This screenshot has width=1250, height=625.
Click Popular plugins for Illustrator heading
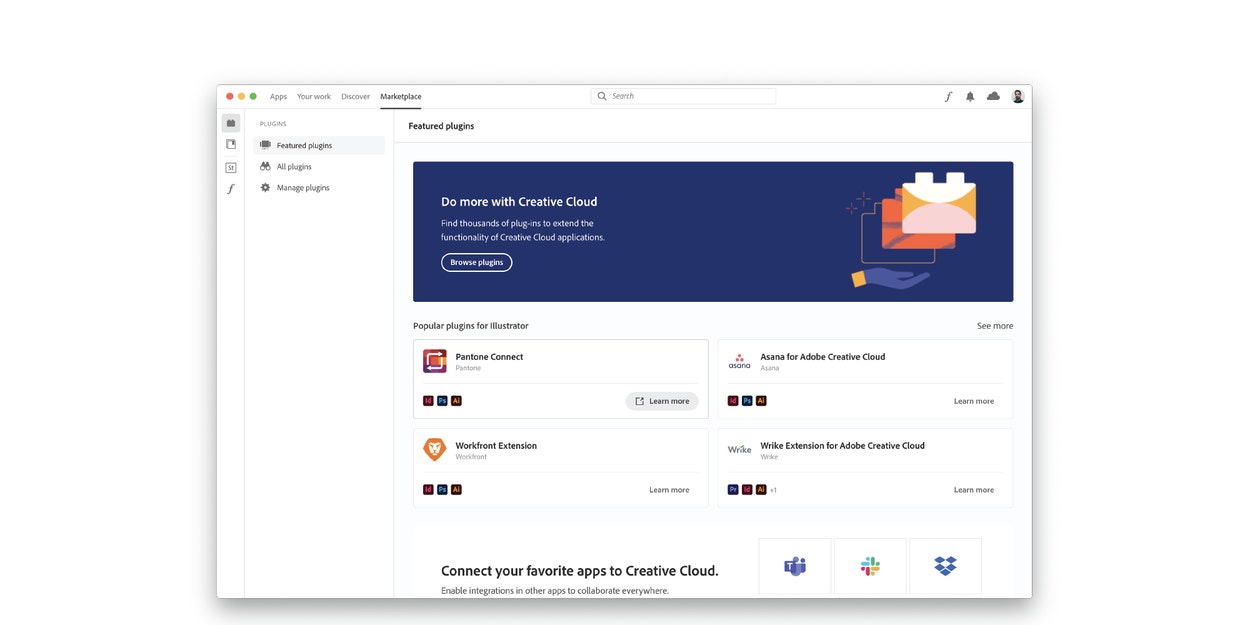[471, 326]
